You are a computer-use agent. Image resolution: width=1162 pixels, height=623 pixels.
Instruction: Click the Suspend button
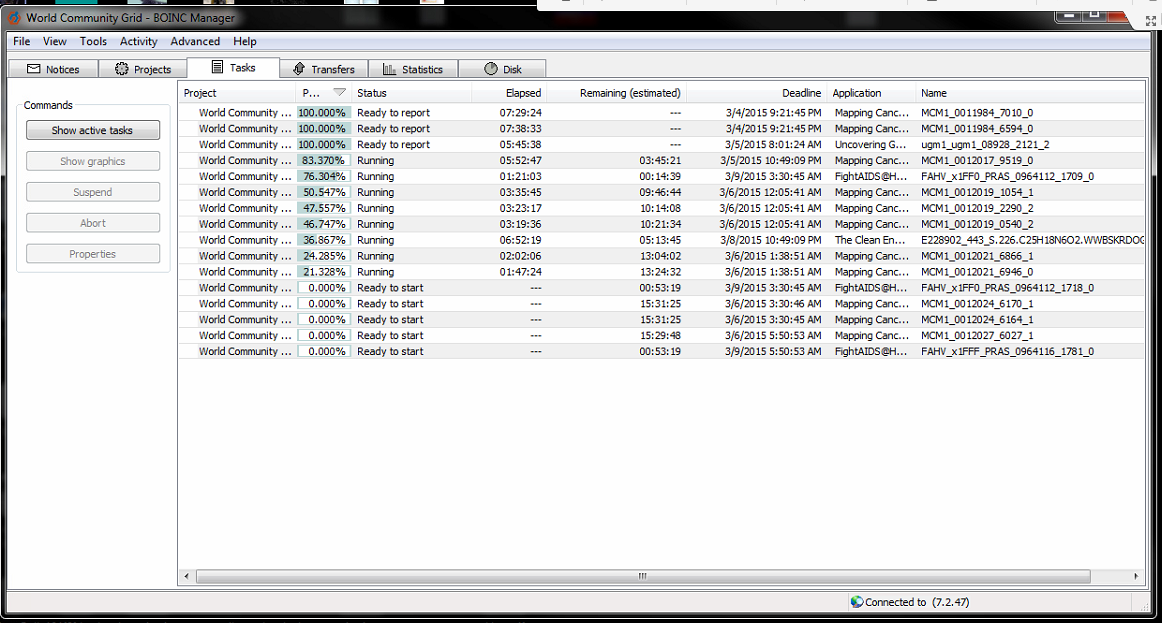[93, 192]
